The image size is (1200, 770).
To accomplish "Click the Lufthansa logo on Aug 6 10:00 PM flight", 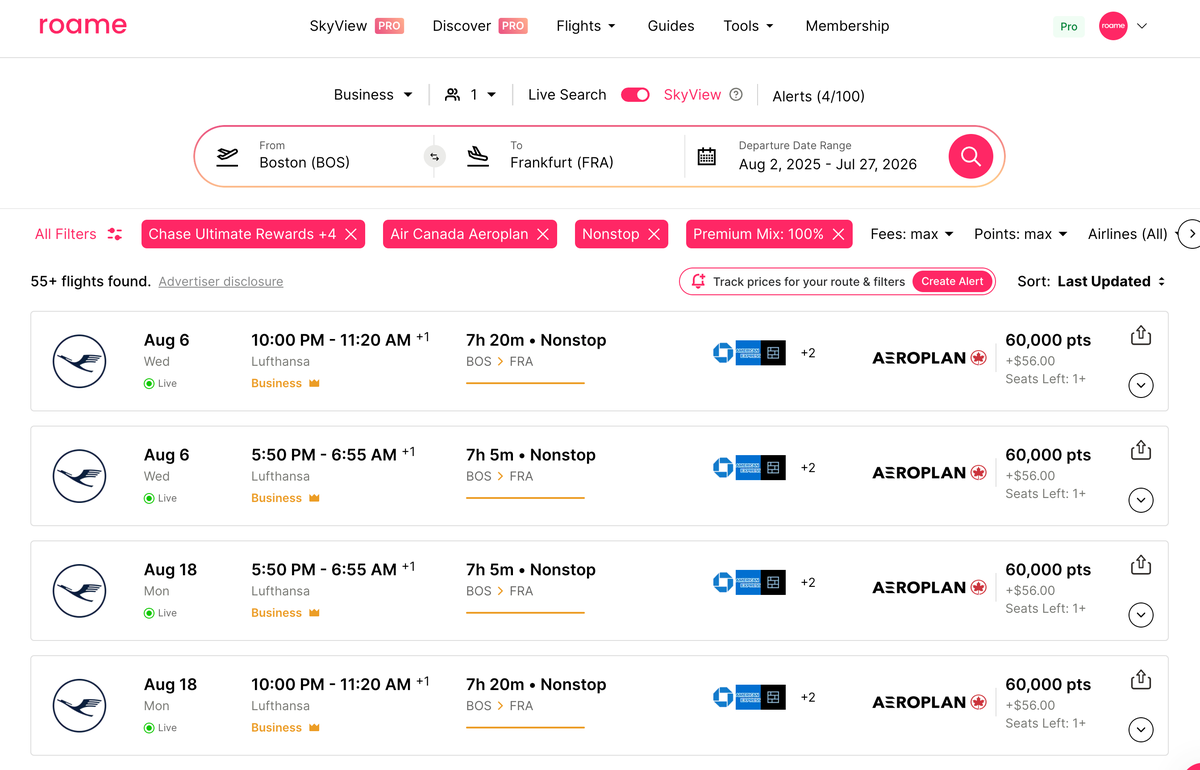I will coord(79,361).
